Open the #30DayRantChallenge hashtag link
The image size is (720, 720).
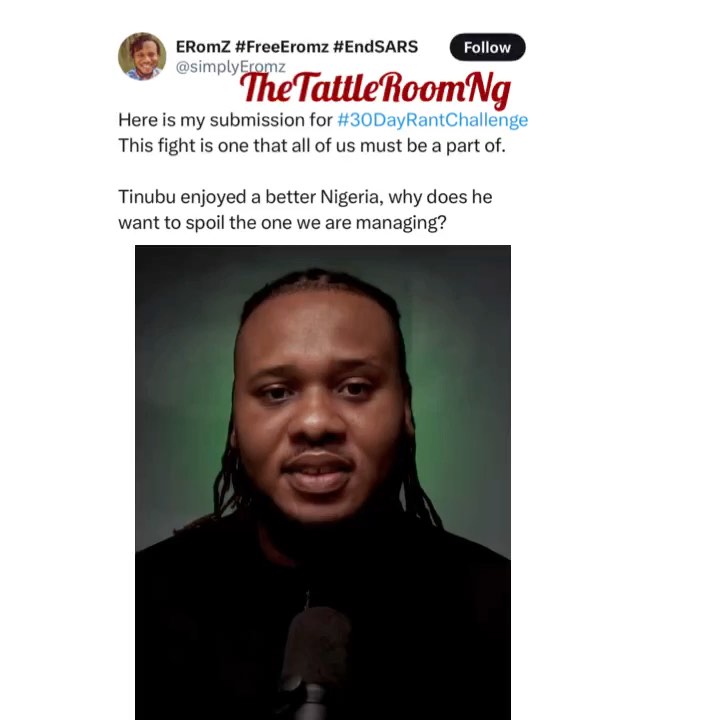pos(432,120)
